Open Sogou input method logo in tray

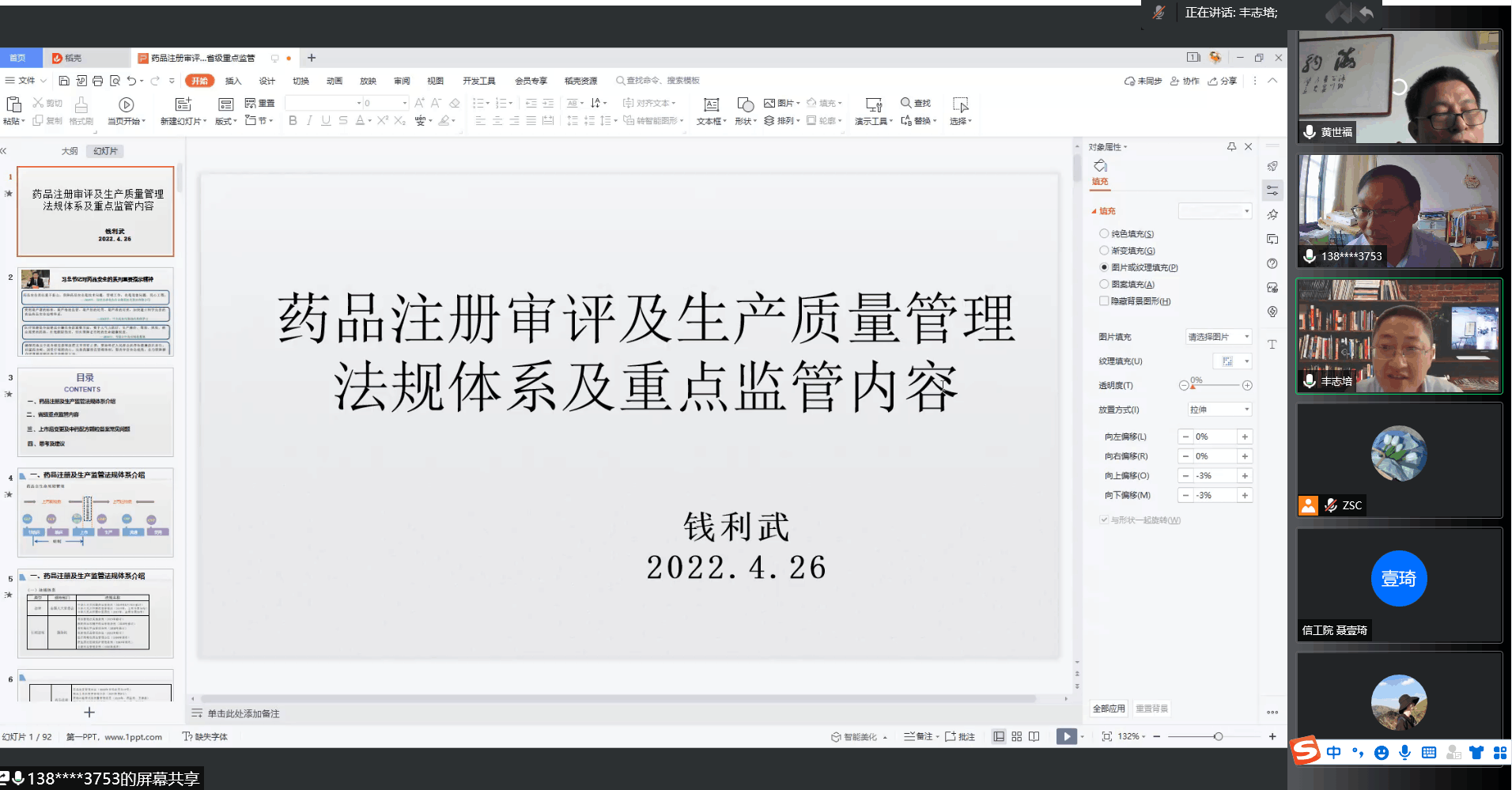pos(1306,750)
